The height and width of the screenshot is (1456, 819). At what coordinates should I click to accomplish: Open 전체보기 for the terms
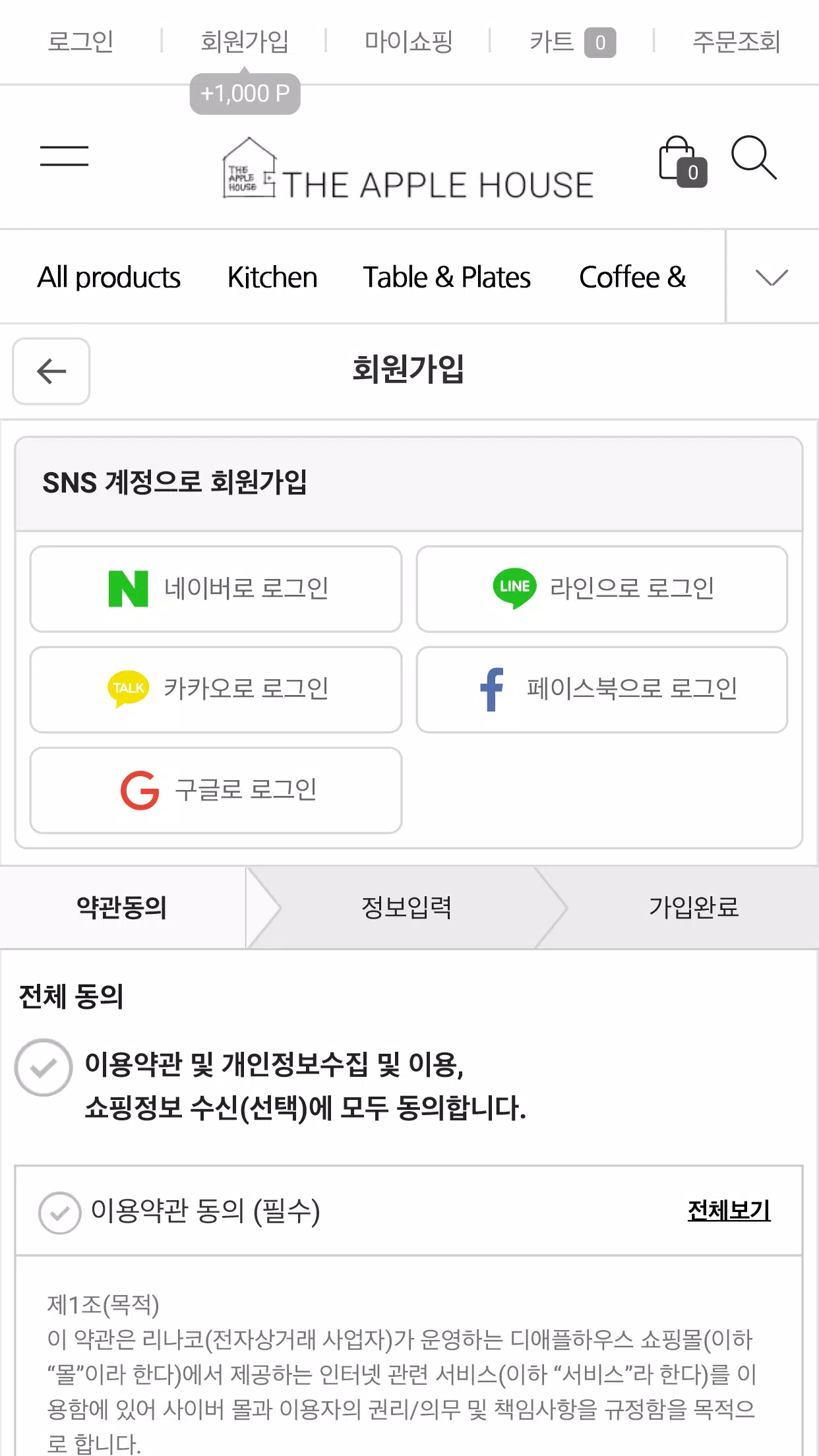click(x=729, y=1211)
